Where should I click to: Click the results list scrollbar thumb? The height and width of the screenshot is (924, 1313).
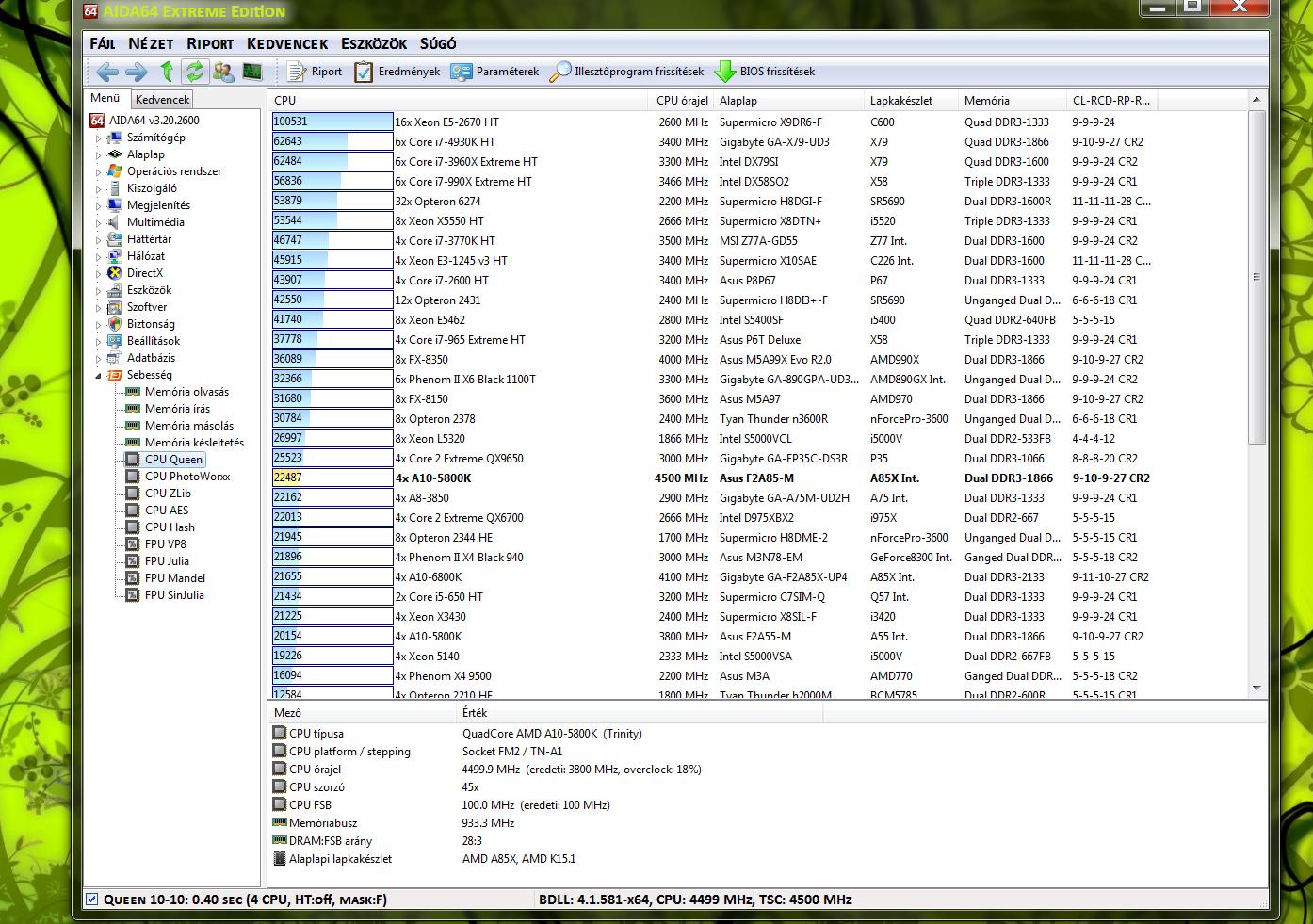(x=1256, y=277)
